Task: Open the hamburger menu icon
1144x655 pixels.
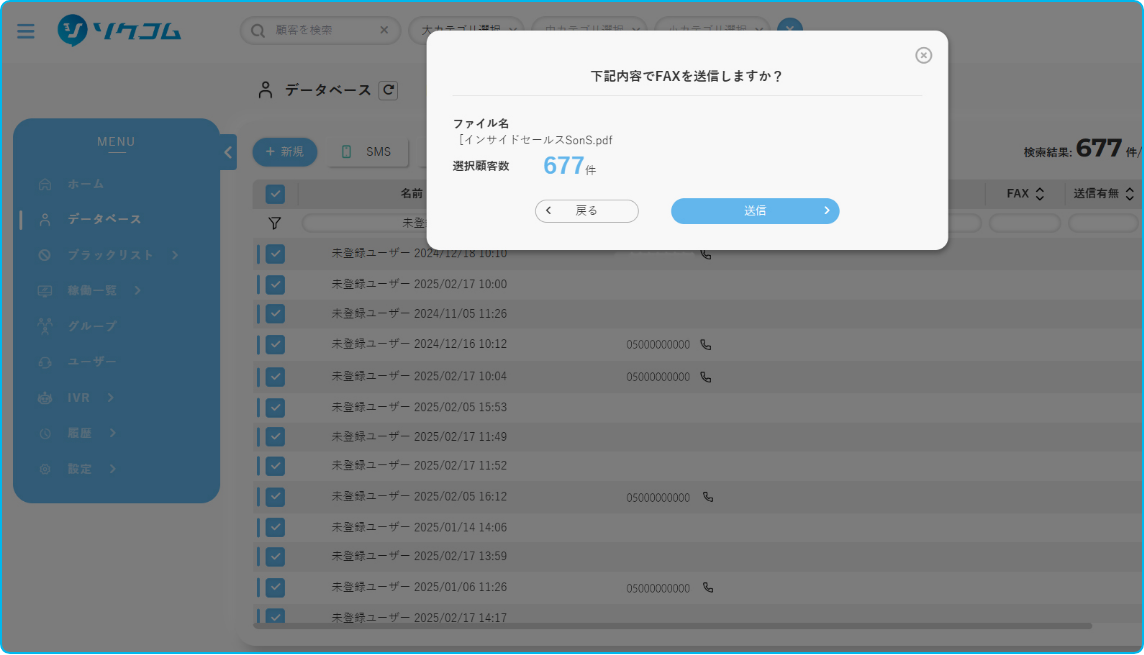Action: point(26,31)
